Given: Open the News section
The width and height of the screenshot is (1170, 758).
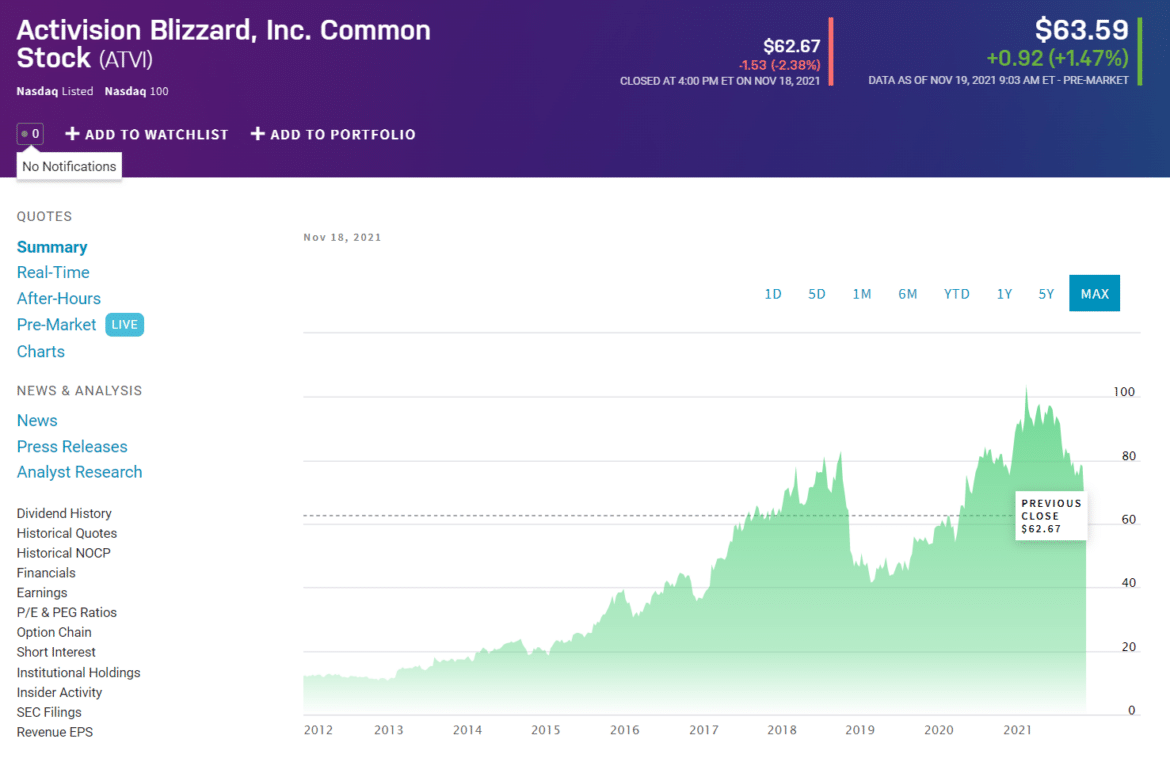Looking at the screenshot, I should (37, 420).
